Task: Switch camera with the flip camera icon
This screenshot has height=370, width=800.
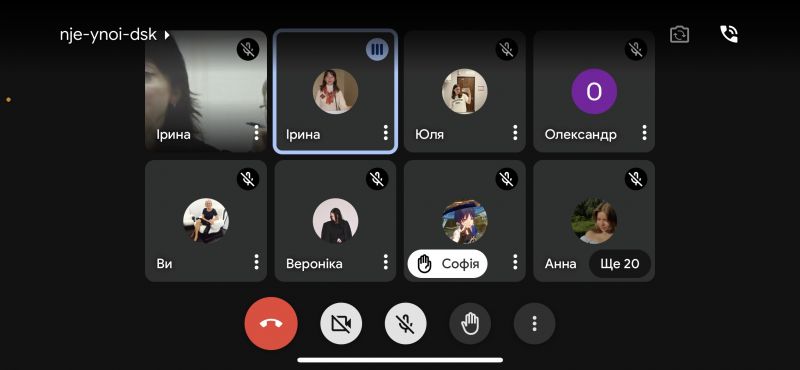Action: coord(679,34)
